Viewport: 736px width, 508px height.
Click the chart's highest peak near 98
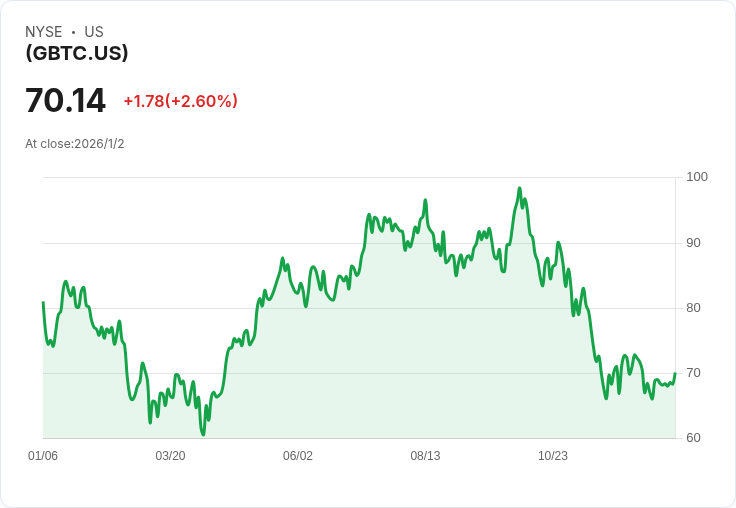pyautogui.click(x=519, y=188)
